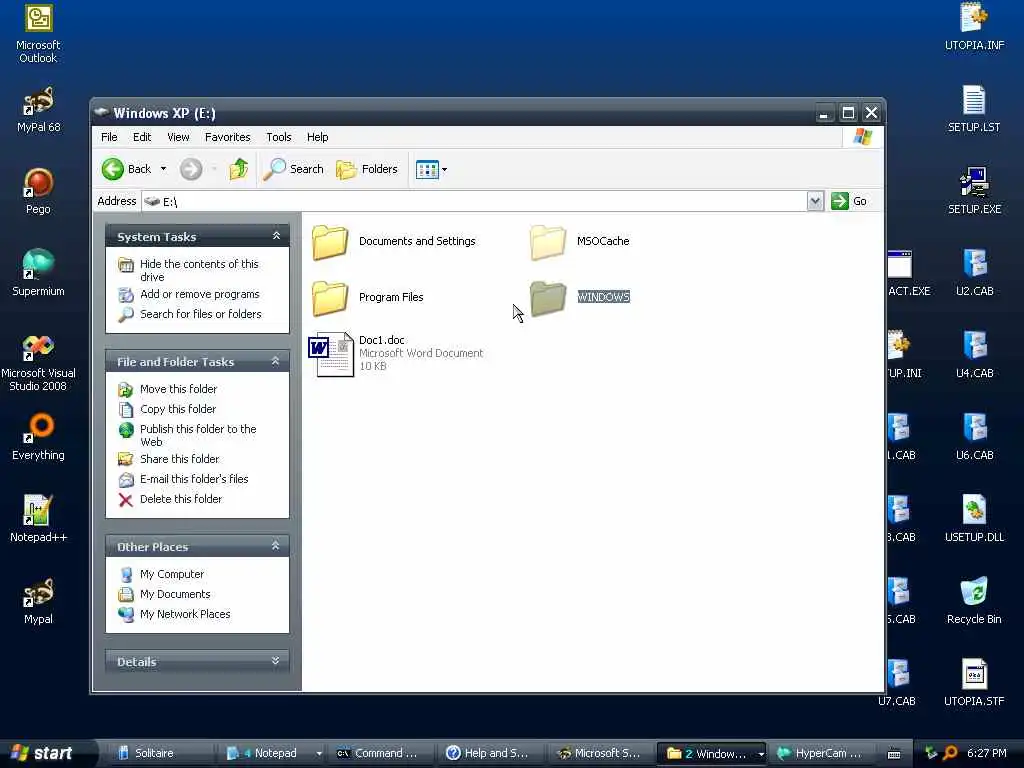Open the View menu
Viewport: 1024px width, 768px height.
pyautogui.click(x=178, y=137)
